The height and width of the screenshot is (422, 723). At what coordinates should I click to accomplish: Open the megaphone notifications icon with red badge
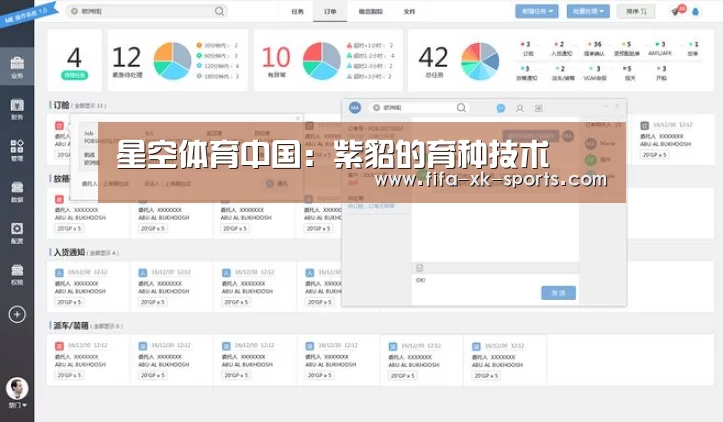coord(677,11)
